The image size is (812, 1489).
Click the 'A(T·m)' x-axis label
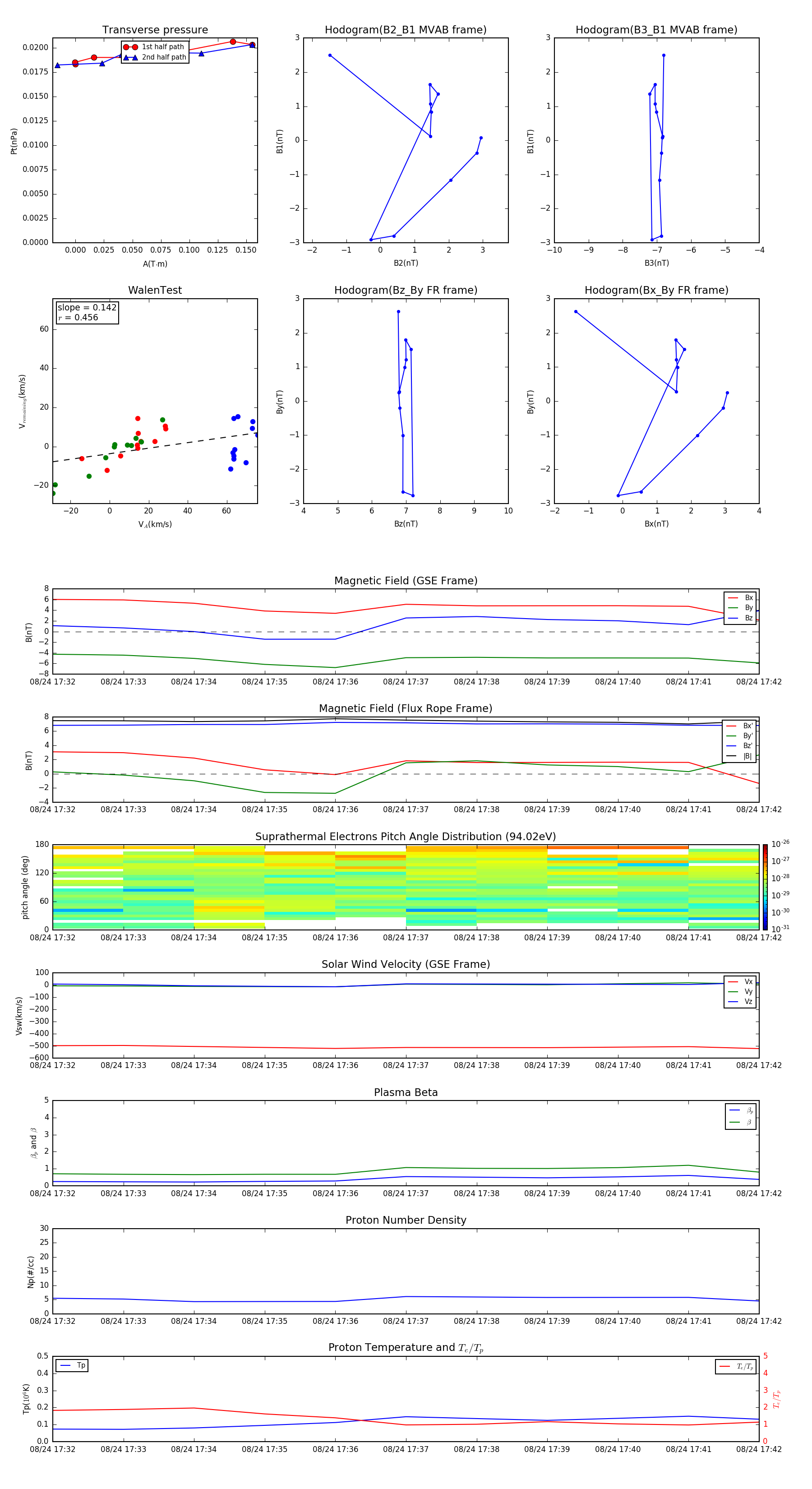(x=155, y=264)
